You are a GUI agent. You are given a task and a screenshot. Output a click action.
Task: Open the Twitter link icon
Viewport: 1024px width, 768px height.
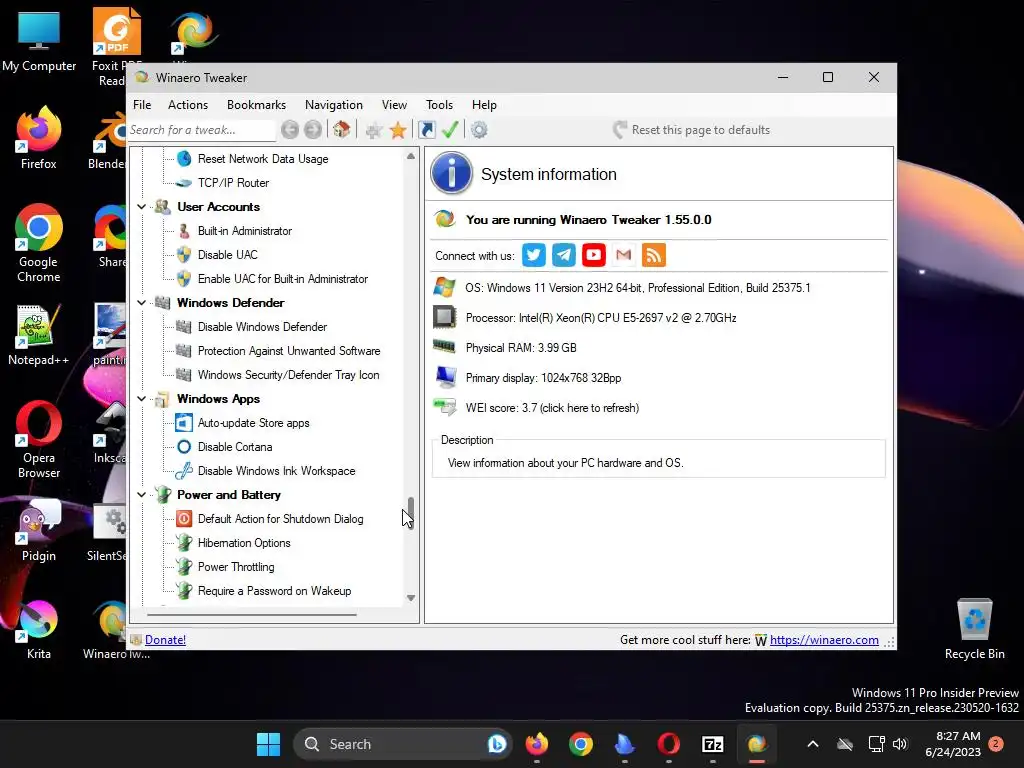(x=534, y=255)
